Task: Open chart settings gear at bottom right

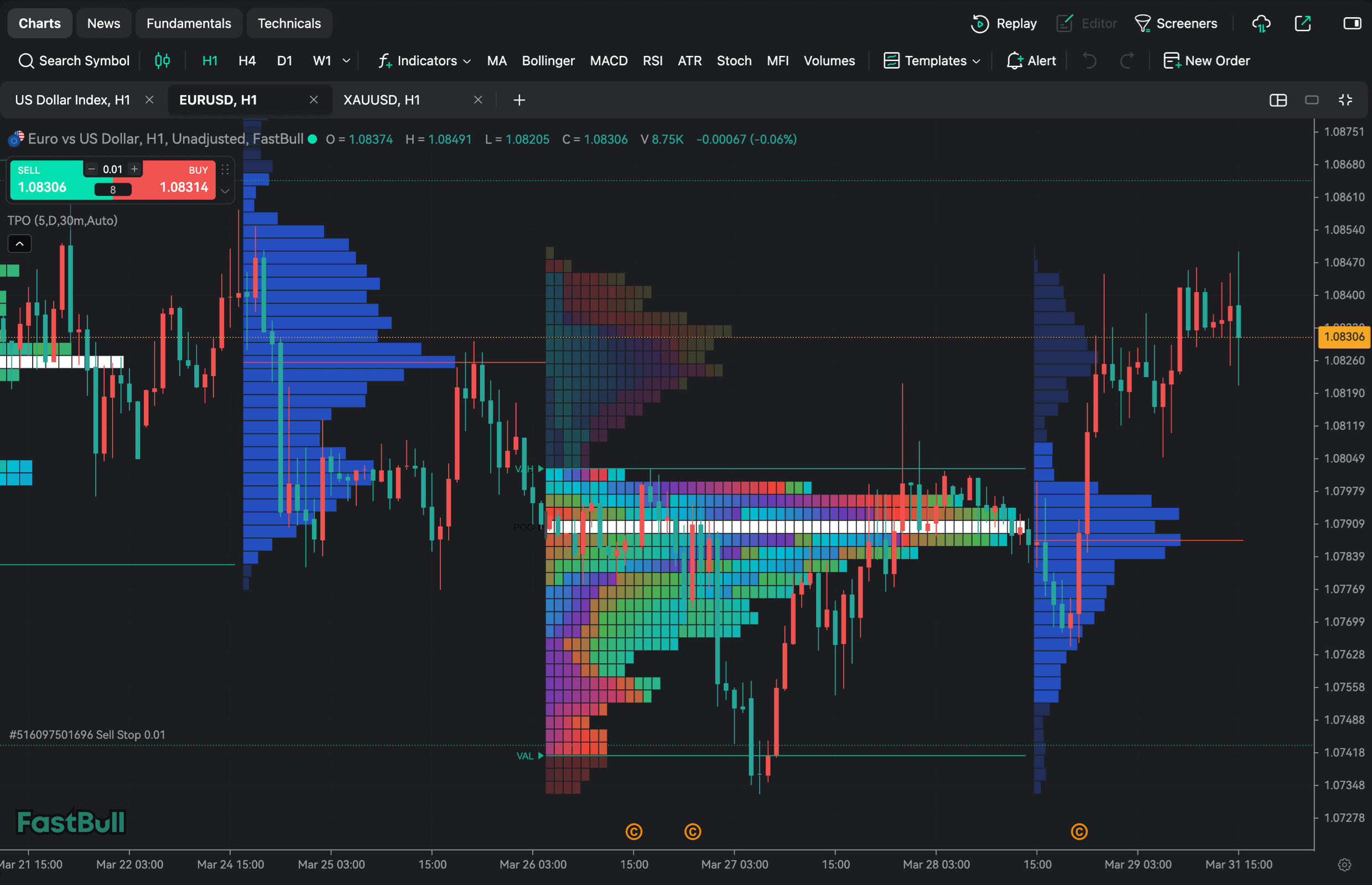Action: [1344, 865]
